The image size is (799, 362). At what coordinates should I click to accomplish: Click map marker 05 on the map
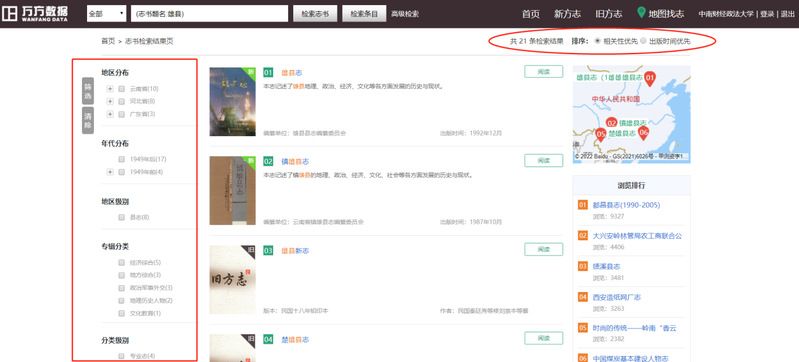(600, 135)
